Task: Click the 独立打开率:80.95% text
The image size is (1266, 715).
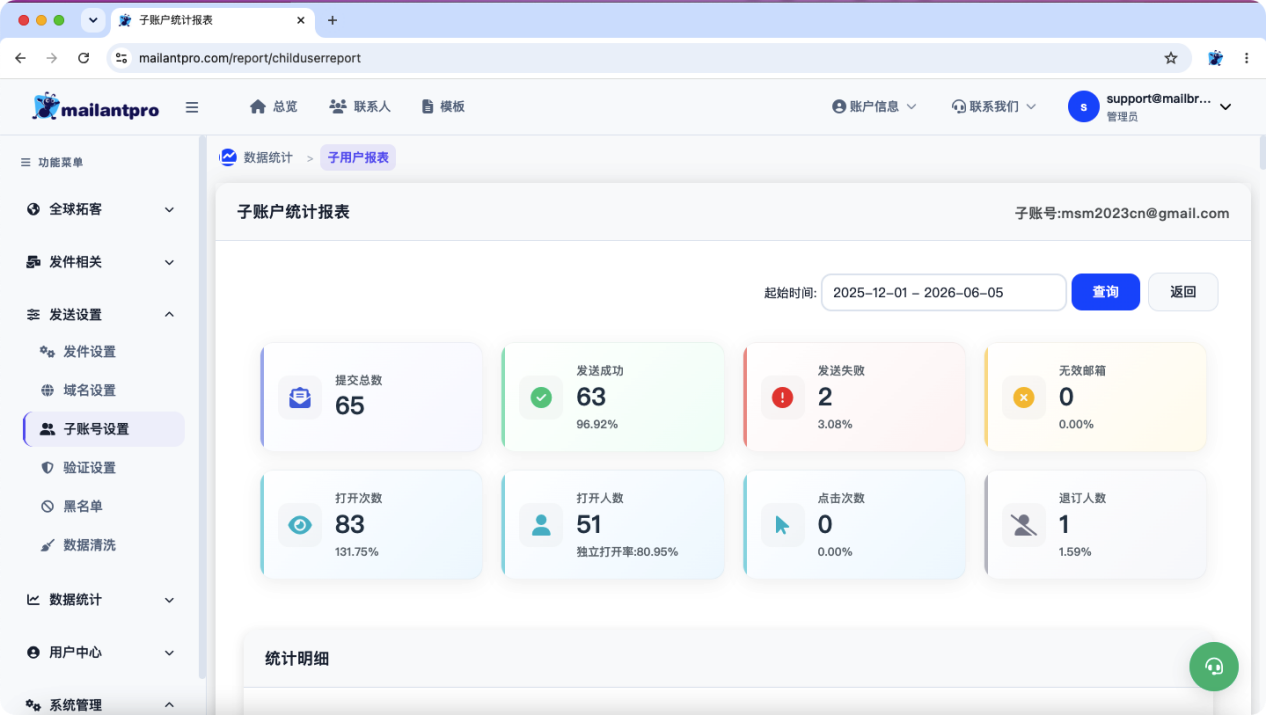Action: coord(627,552)
